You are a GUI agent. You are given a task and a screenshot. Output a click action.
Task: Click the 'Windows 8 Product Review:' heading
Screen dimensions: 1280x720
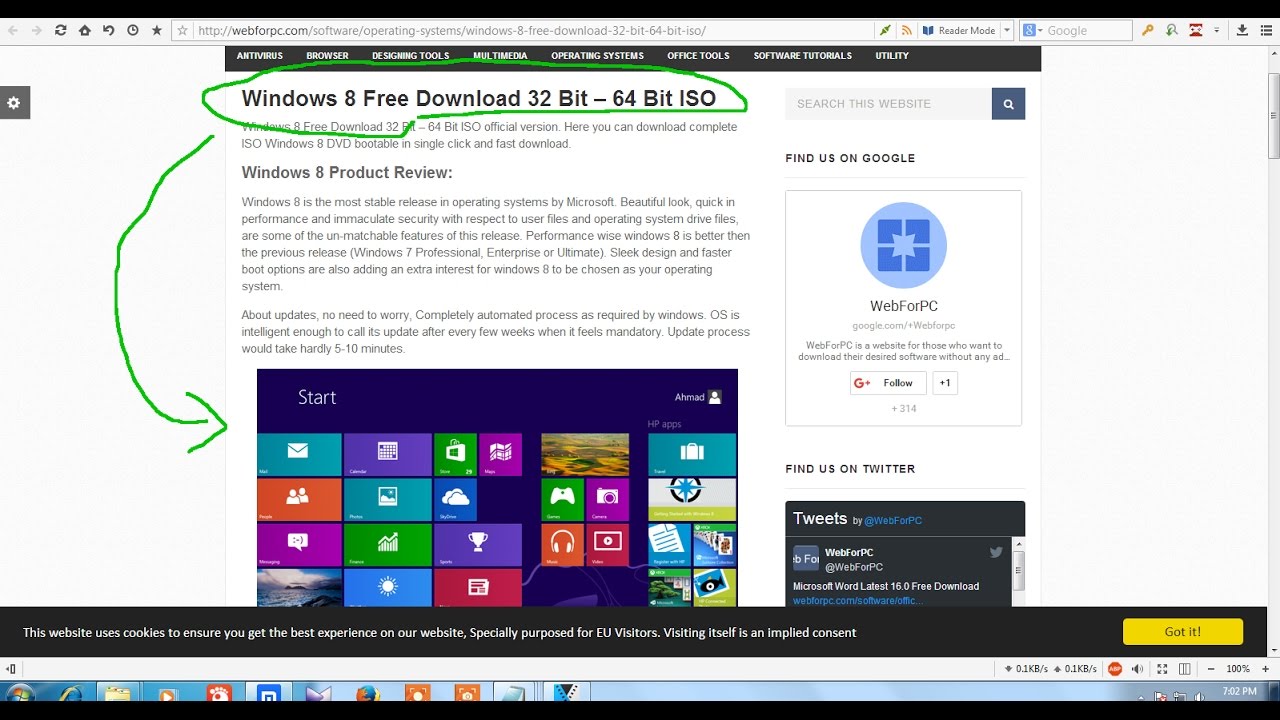(x=347, y=173)
